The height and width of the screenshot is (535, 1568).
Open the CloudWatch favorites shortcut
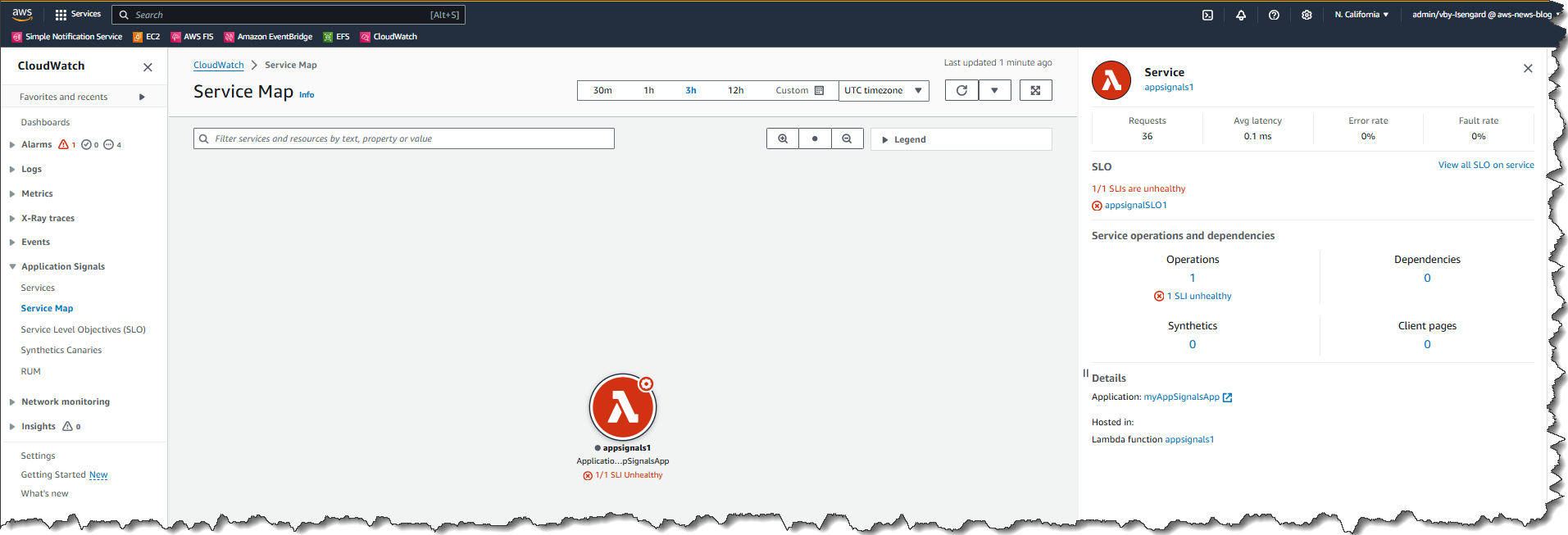pos(389,37)
